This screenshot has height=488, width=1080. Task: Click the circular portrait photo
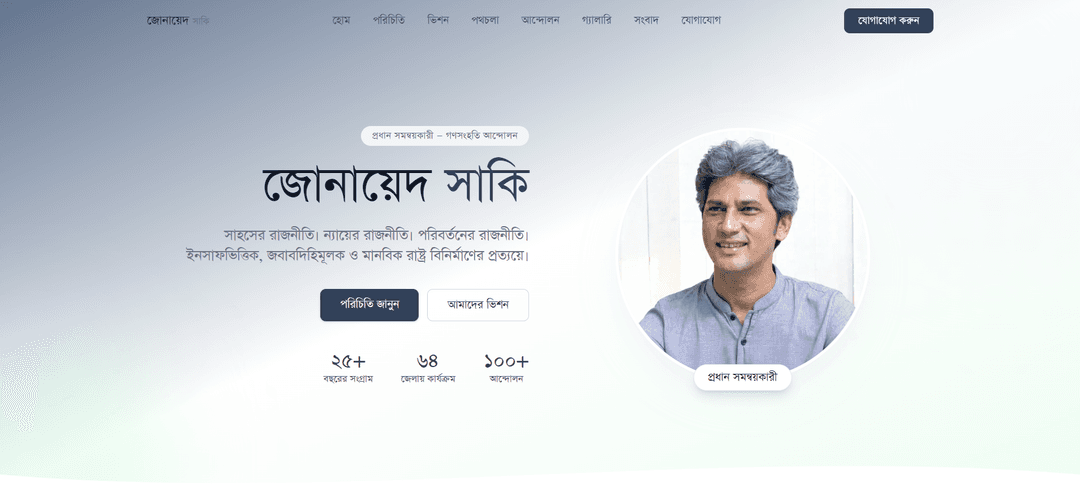point(742,253)
